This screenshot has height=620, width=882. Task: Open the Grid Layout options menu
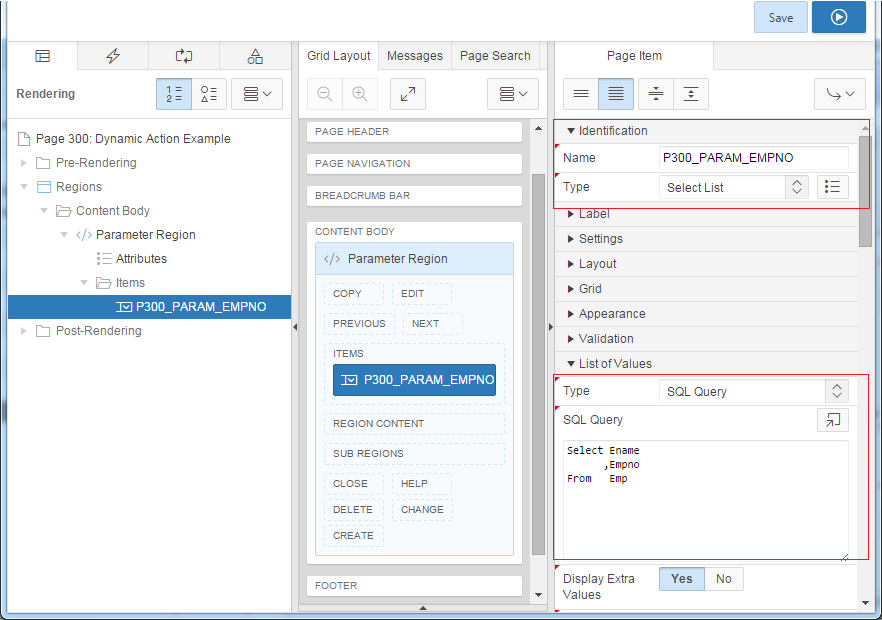pos(513,93)
